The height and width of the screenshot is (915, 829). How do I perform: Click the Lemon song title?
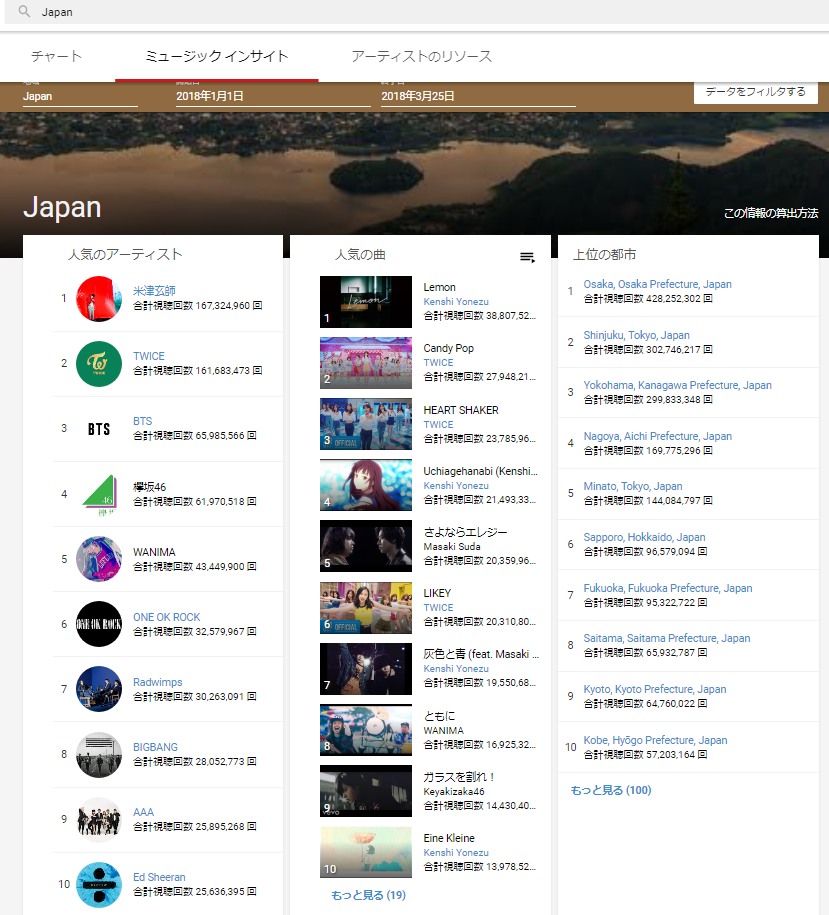(x=439, y=287)
